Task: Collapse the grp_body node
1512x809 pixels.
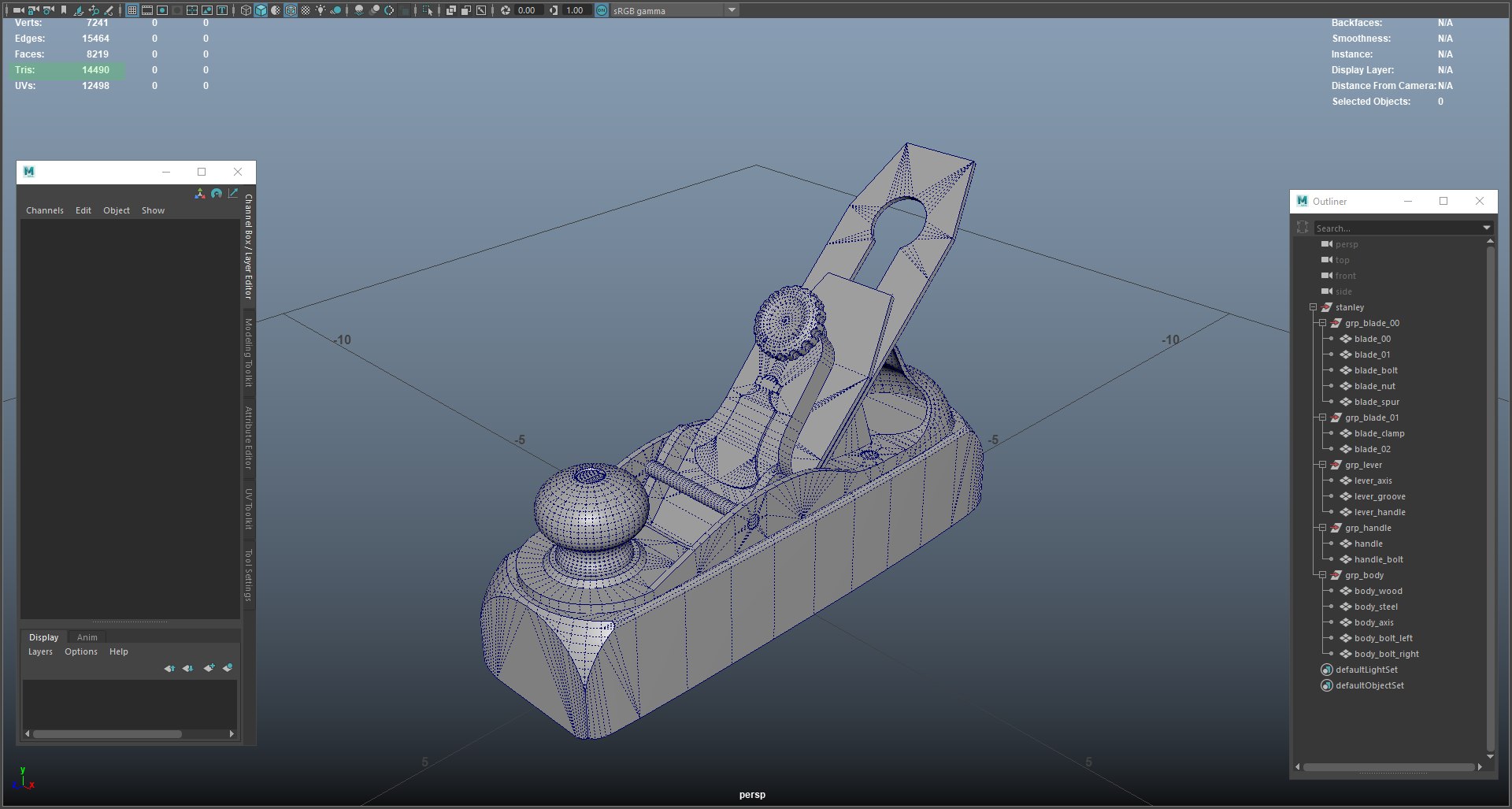Action: (x=1322, y=575)
